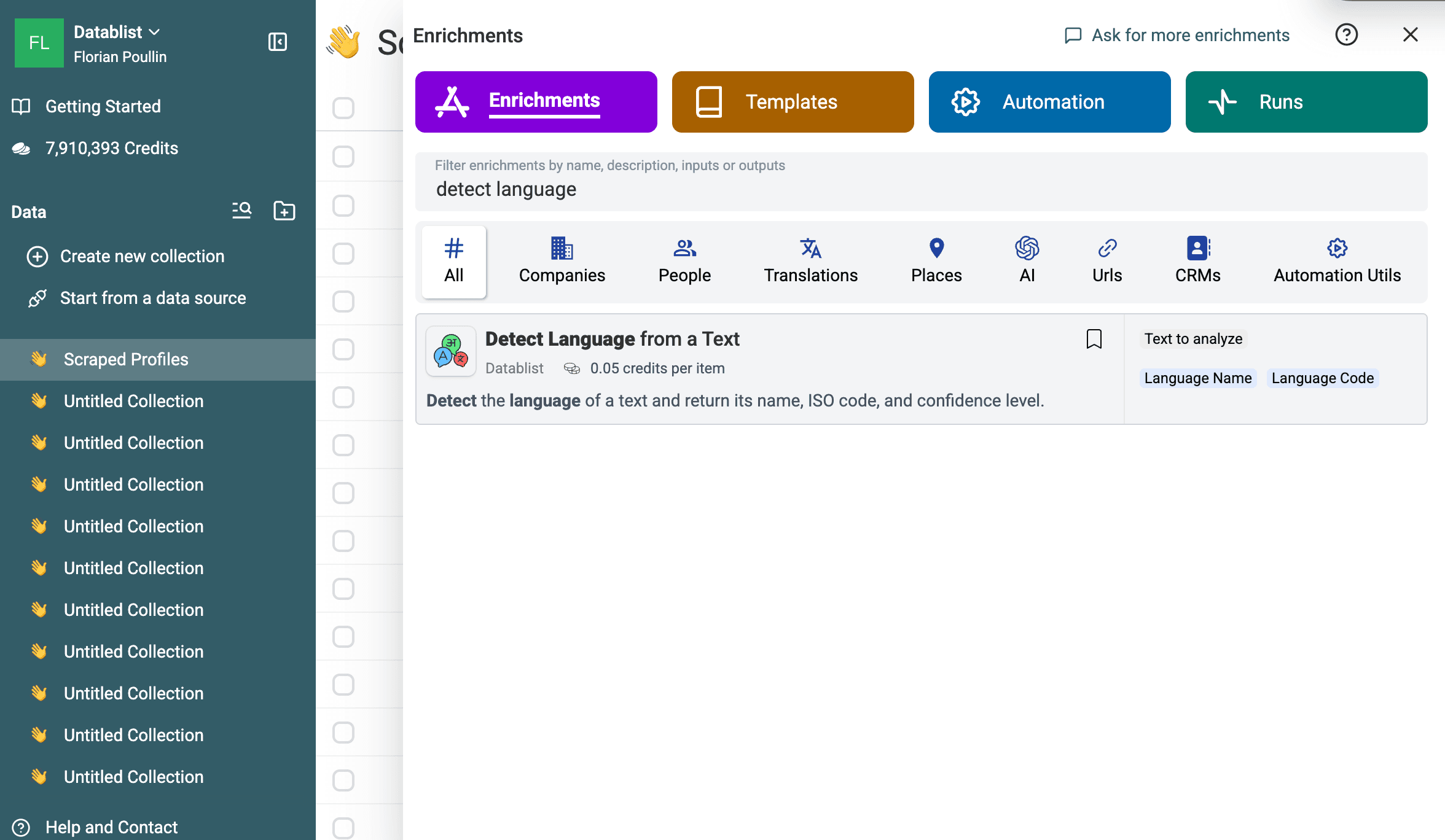This screenshot has height=840, width=1445.
Task: Create new collection
Action: pyautogui.click(x=142, y=256)
